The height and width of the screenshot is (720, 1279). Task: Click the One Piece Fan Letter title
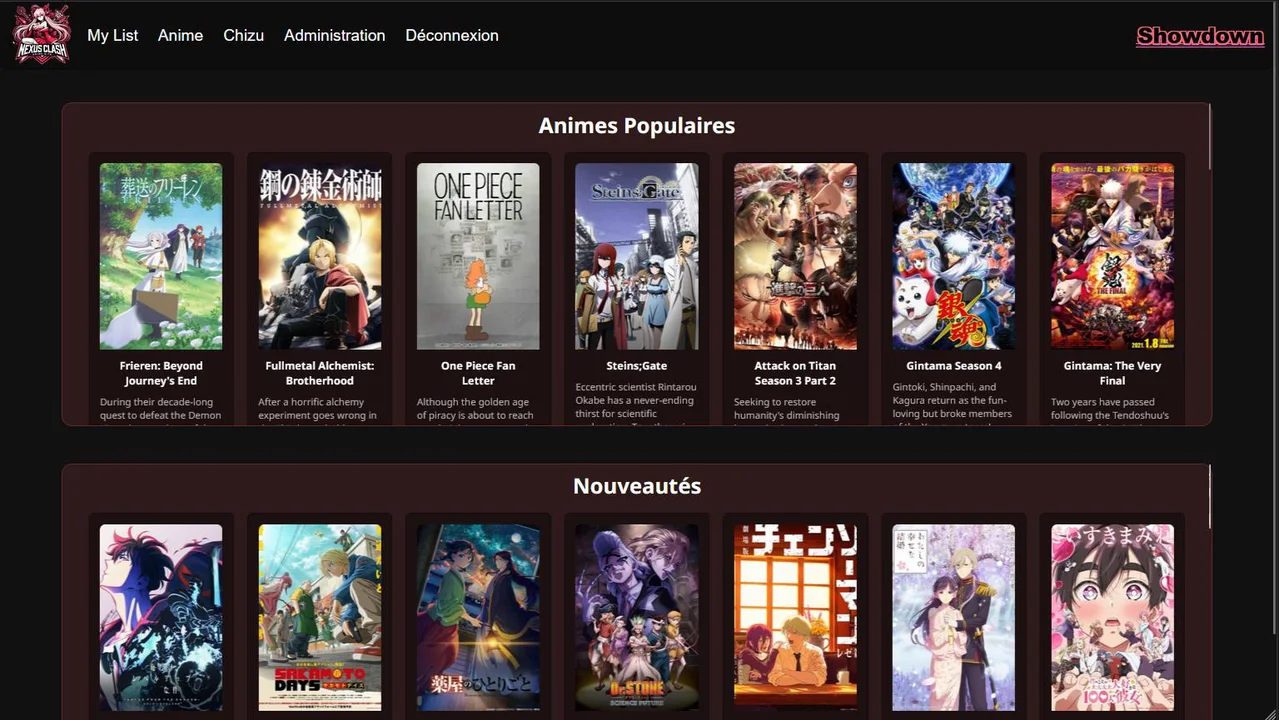[478, 373]
